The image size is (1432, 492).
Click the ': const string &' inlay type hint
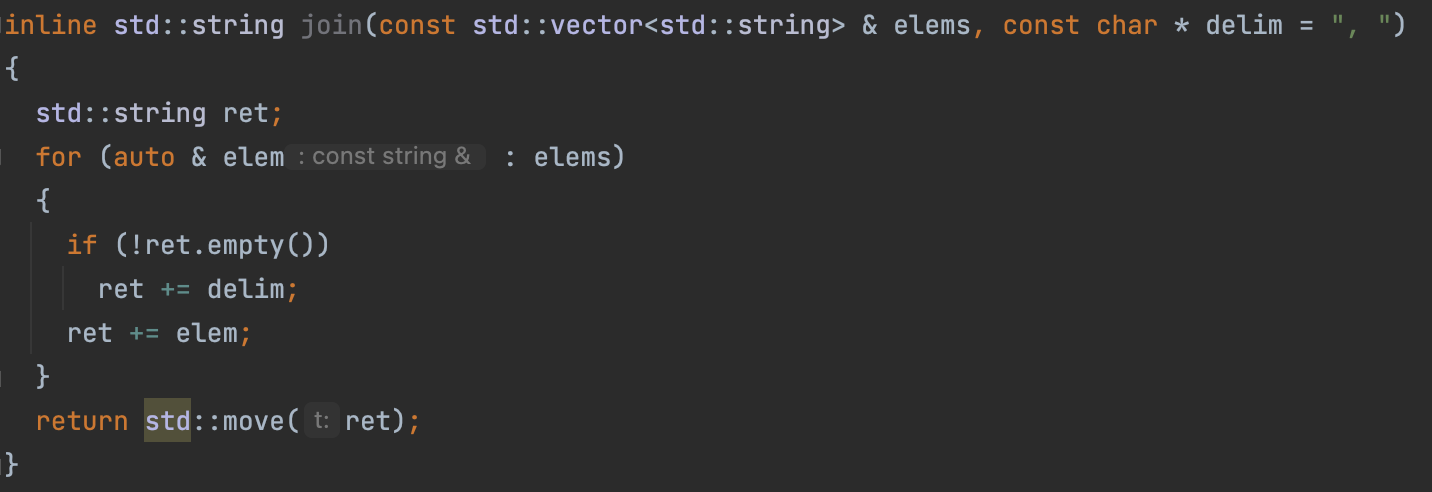[387, 157]
